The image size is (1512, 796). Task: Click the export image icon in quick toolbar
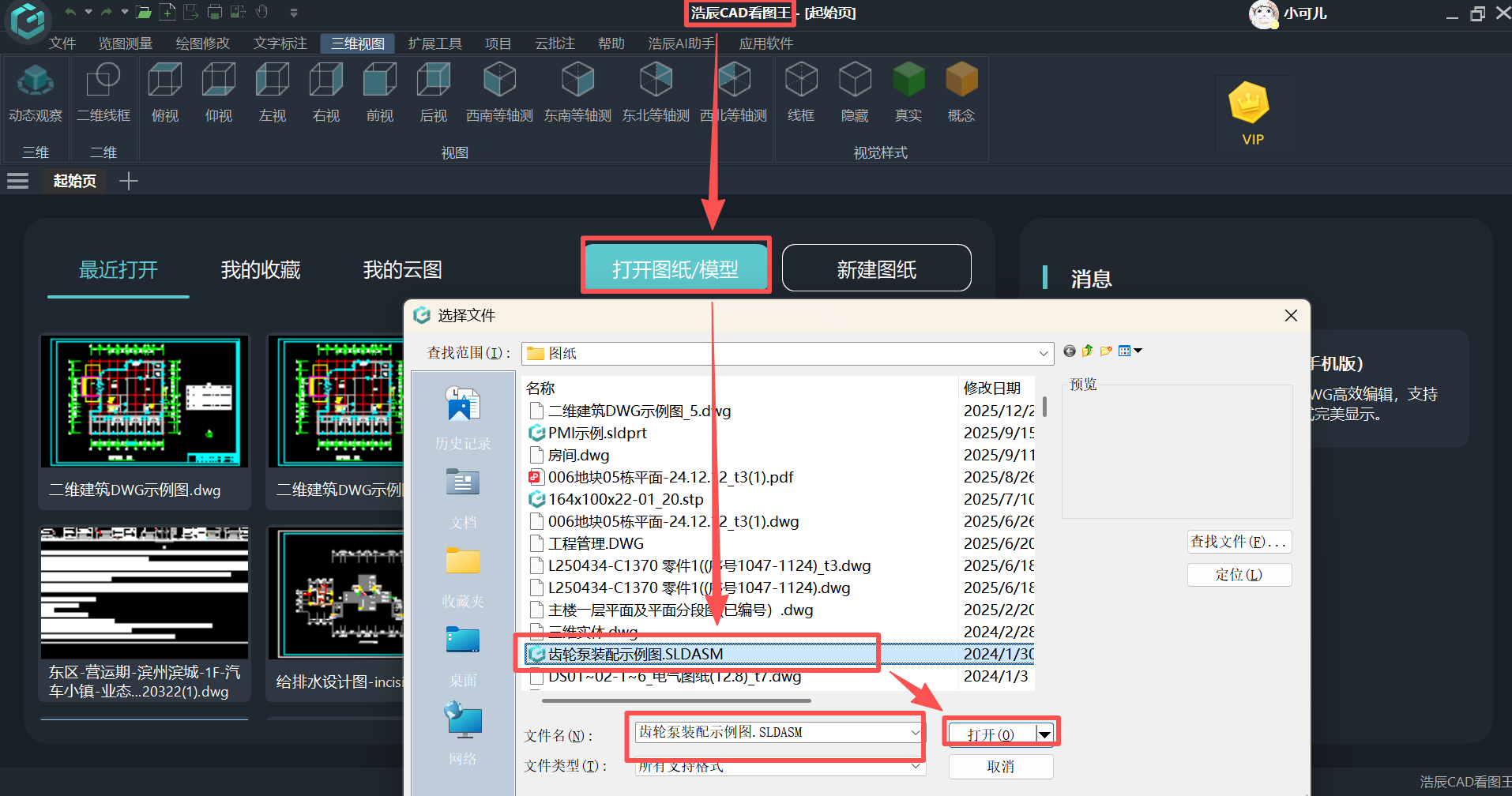(x=237, y=13)
